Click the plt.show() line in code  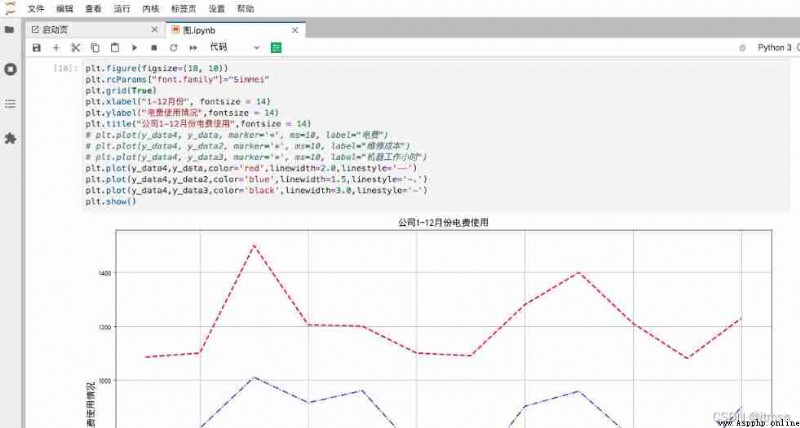point(111,202)
